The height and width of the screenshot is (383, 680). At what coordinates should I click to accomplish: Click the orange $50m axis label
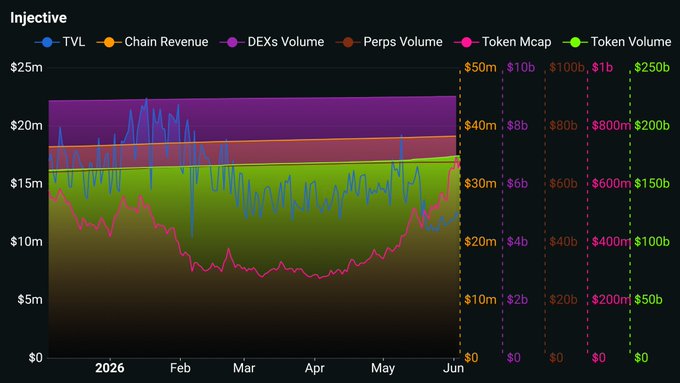tap(480, 67)
